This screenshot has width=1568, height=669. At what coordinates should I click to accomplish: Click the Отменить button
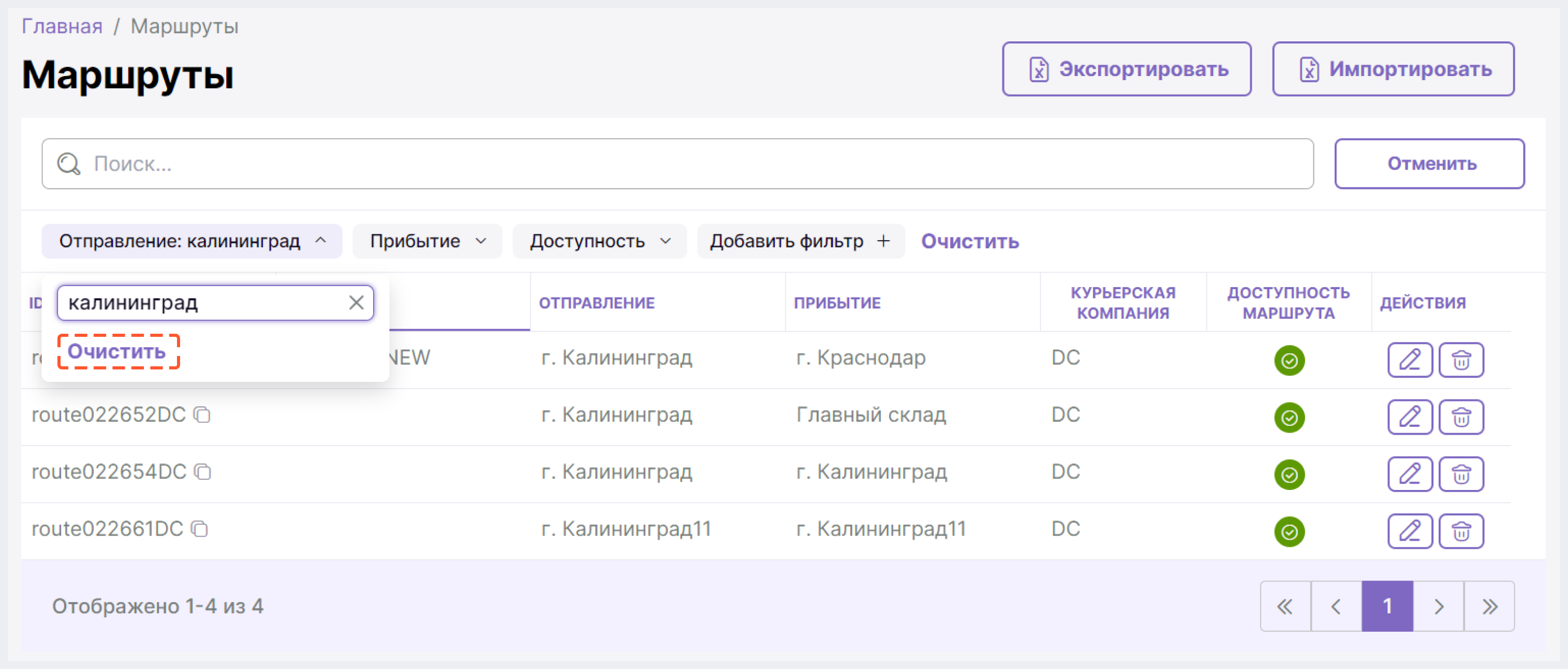click(x=1429, y=163)
